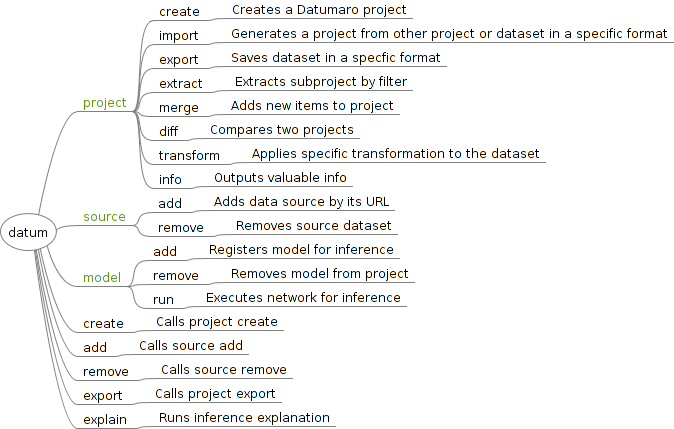Select 'Adds data source by its URL'
Viewport: 674px width, 429px height.
tap(302, 202)
